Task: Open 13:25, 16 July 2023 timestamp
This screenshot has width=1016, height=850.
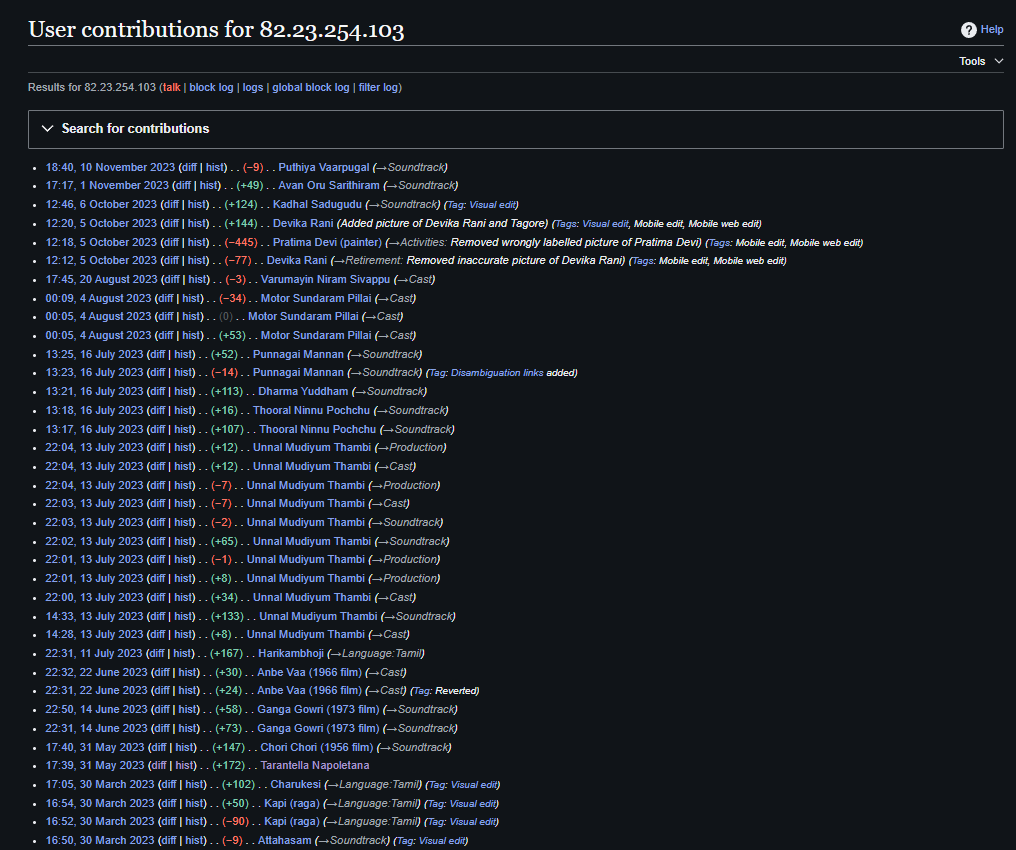Action: [x=94, y=354]
